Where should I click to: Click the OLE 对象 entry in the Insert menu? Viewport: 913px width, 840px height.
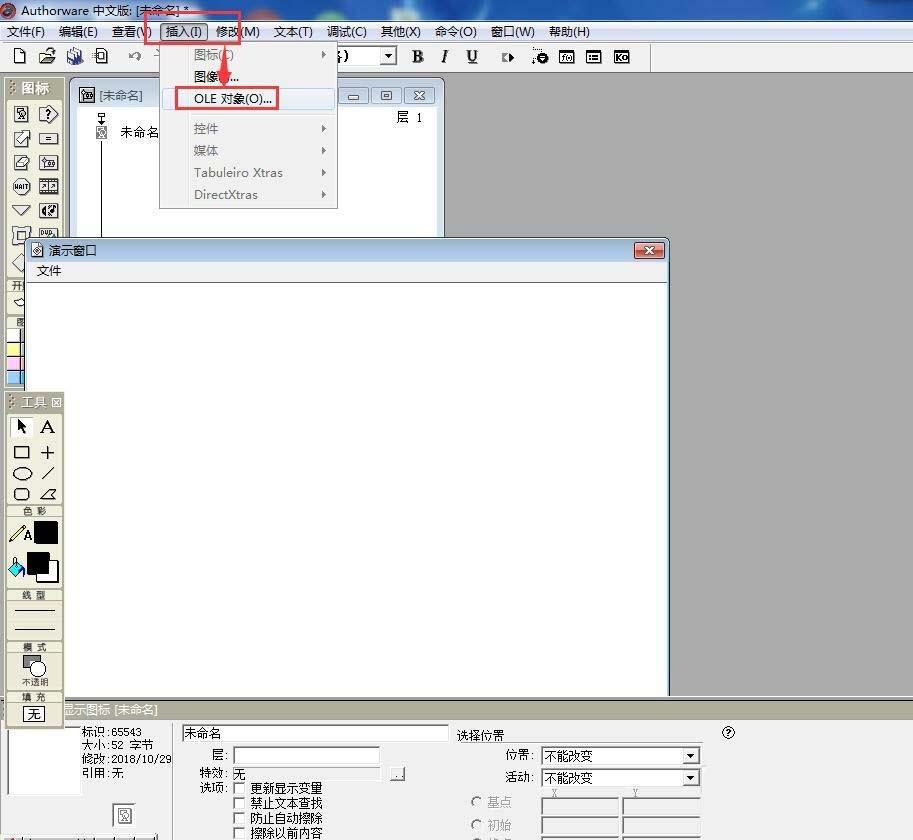coord(226,98)
